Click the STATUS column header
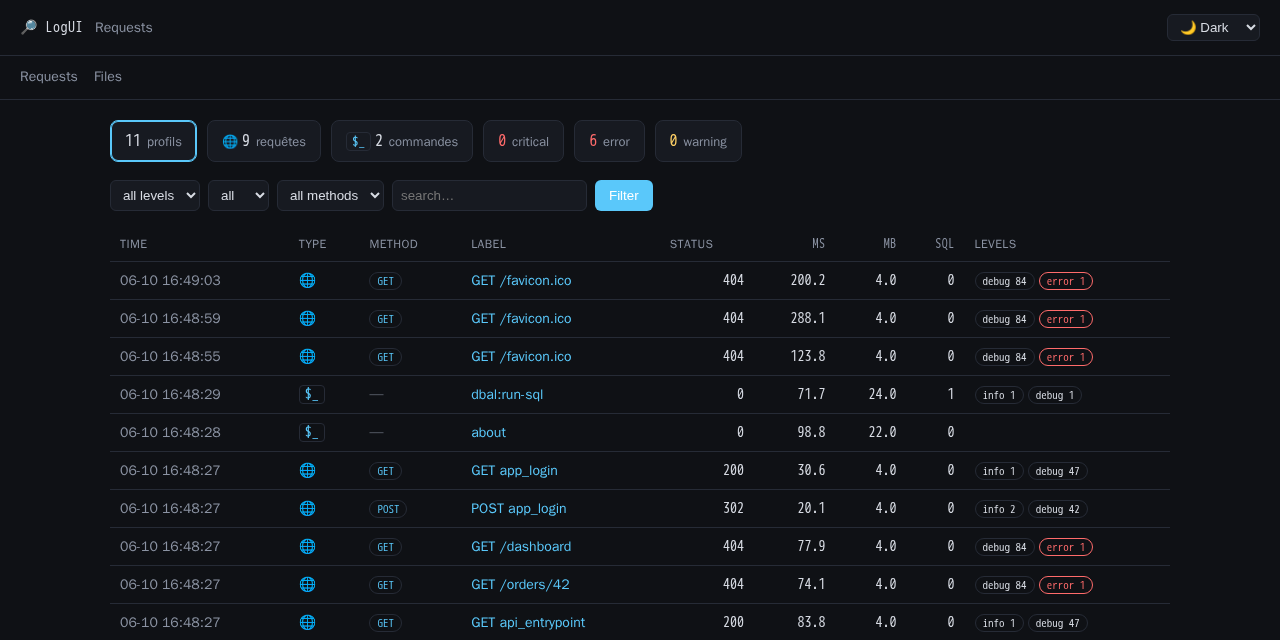Image resolution: width=1280 pixels, height=640 pixels. (x=691, y=244)
